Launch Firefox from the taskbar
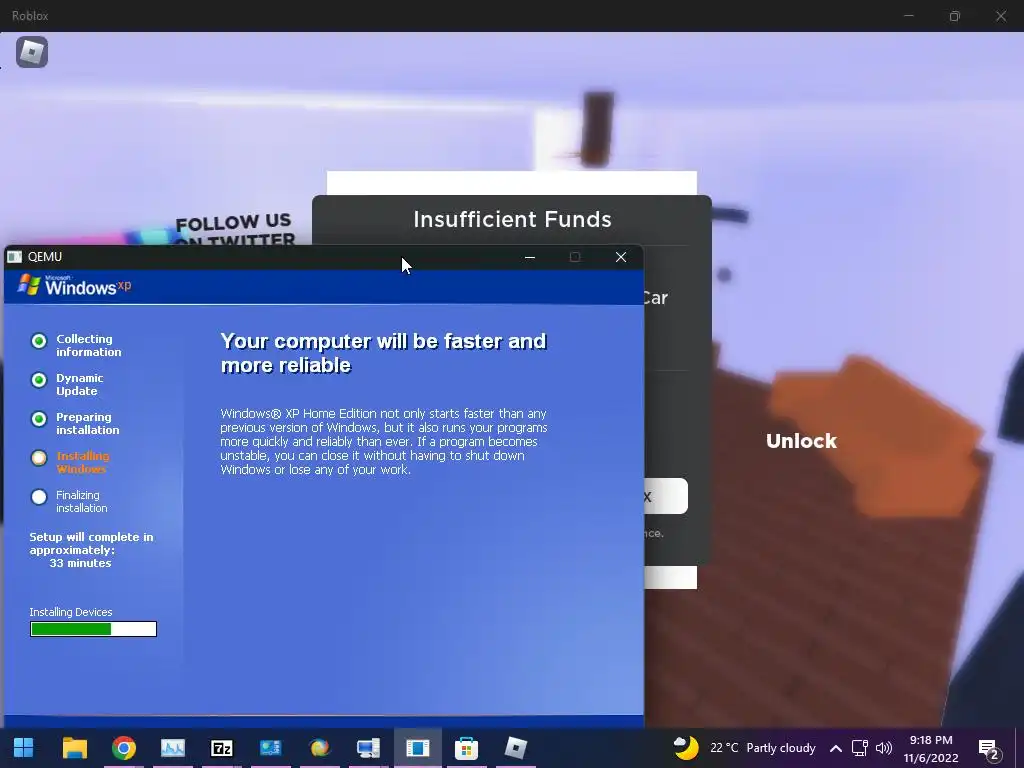 pos(319,748)
